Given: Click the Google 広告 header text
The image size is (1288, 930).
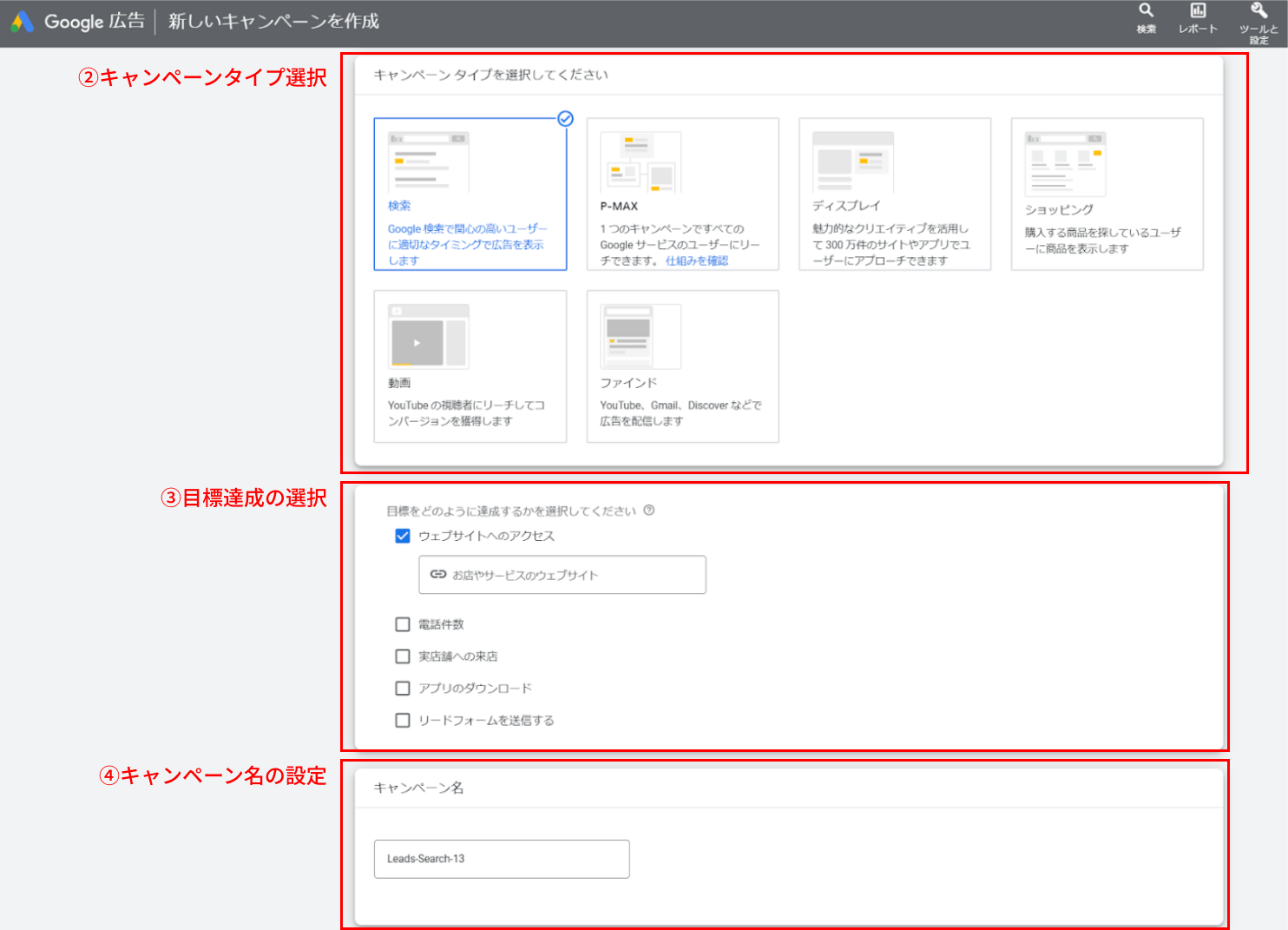Looking at the screenshot, I should [95, 22].
